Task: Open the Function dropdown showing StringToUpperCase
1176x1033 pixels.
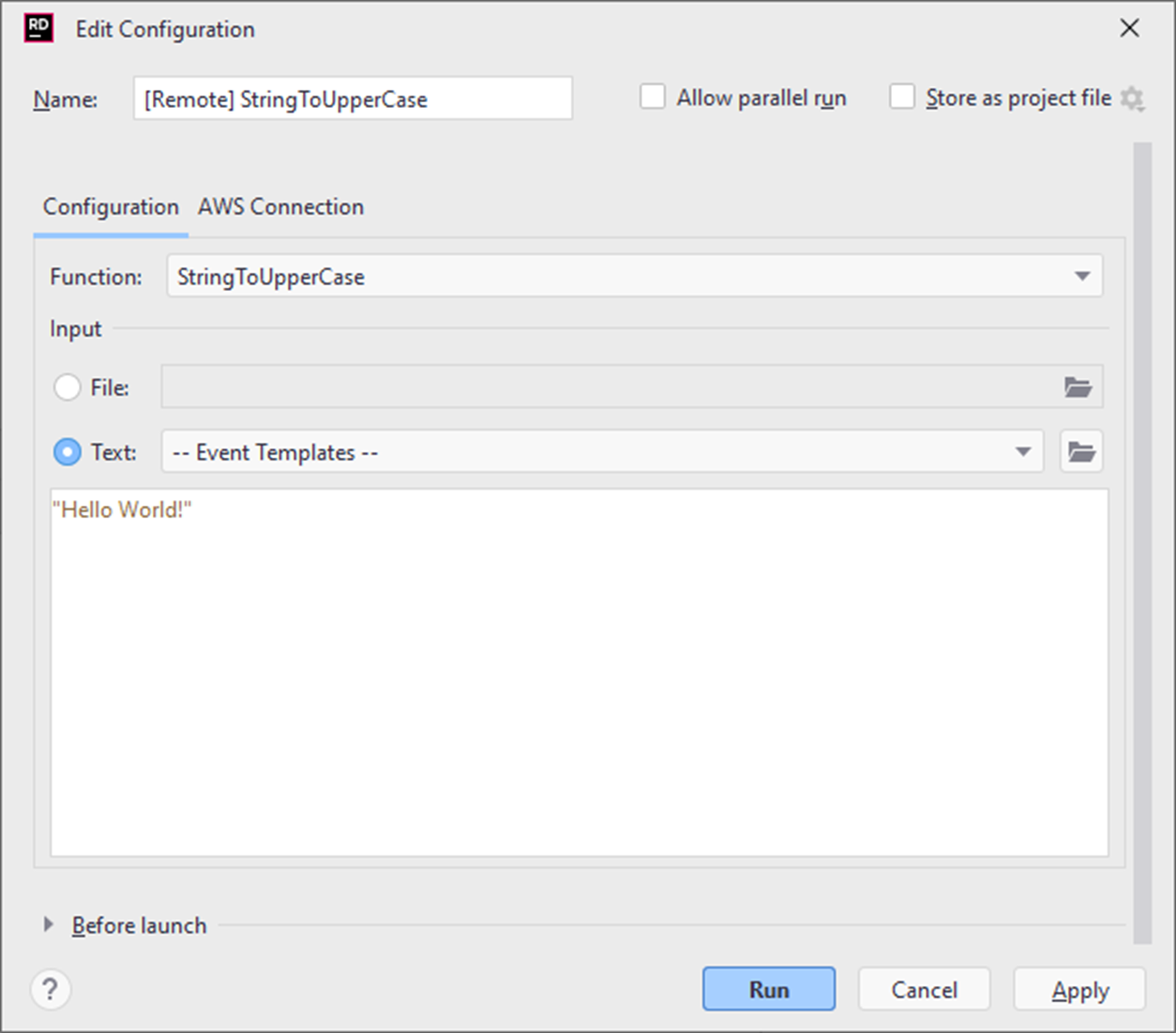Action: [x=634, y=277]
